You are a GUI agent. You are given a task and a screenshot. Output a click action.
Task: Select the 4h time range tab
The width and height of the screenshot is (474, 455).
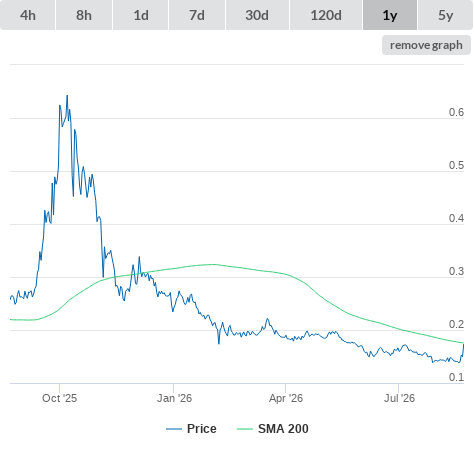click(x=28, y=15)
